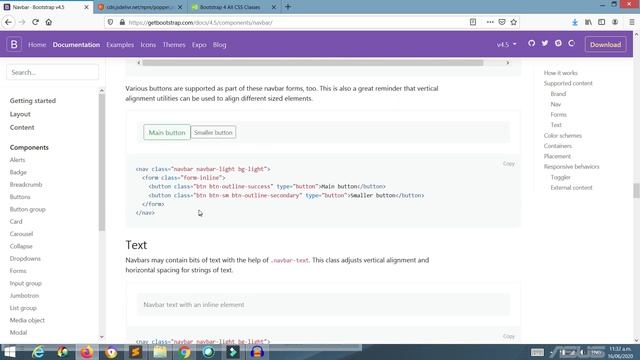Screen dimensions: 640x360
Task: Expand Layout sidebar section
Action: [20, 114]
